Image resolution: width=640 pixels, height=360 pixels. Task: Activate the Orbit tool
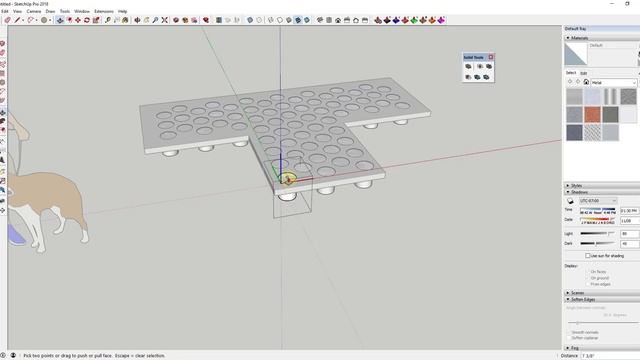(137, 20)
